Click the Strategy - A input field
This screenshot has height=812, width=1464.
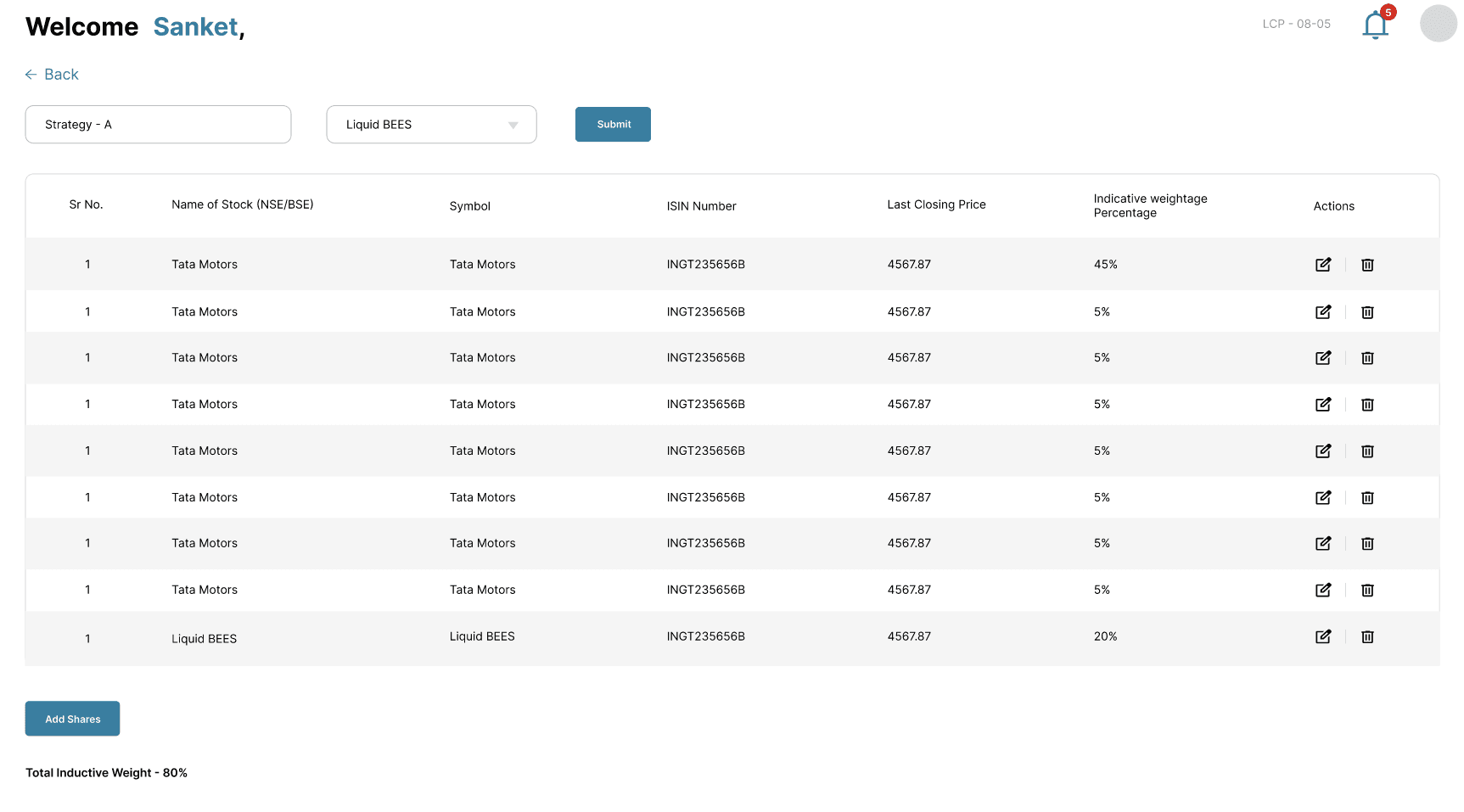pos(158,125)
